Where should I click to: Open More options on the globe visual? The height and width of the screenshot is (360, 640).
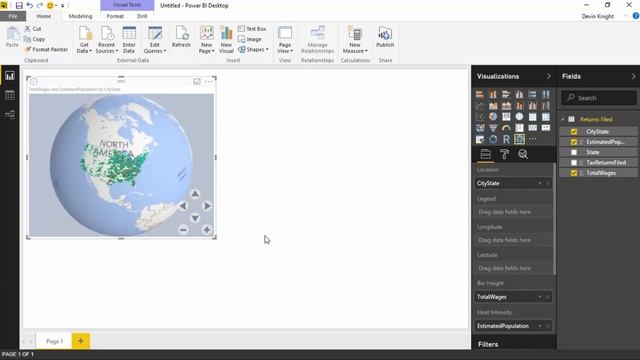(209, 82)
